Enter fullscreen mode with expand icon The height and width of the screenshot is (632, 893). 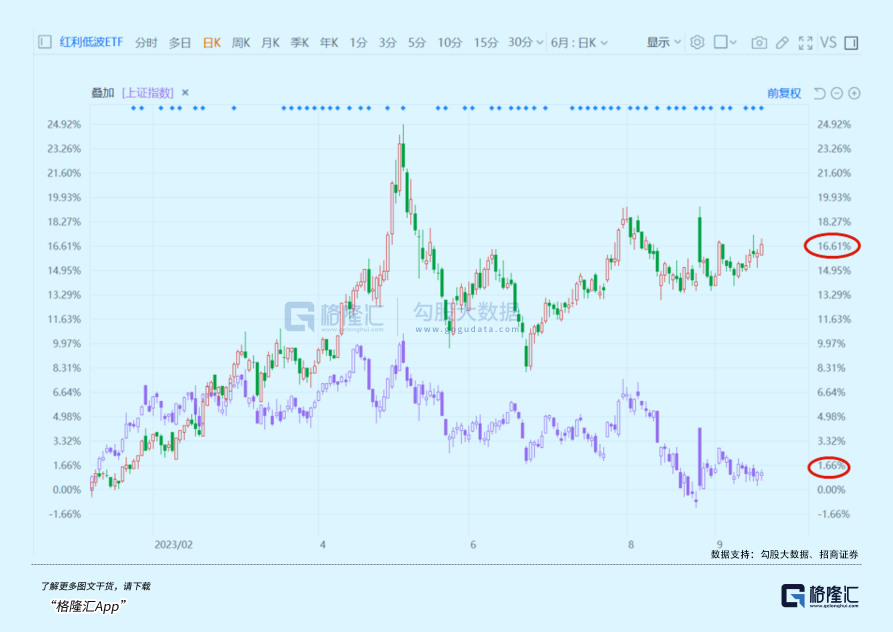(x=805, y=42)
